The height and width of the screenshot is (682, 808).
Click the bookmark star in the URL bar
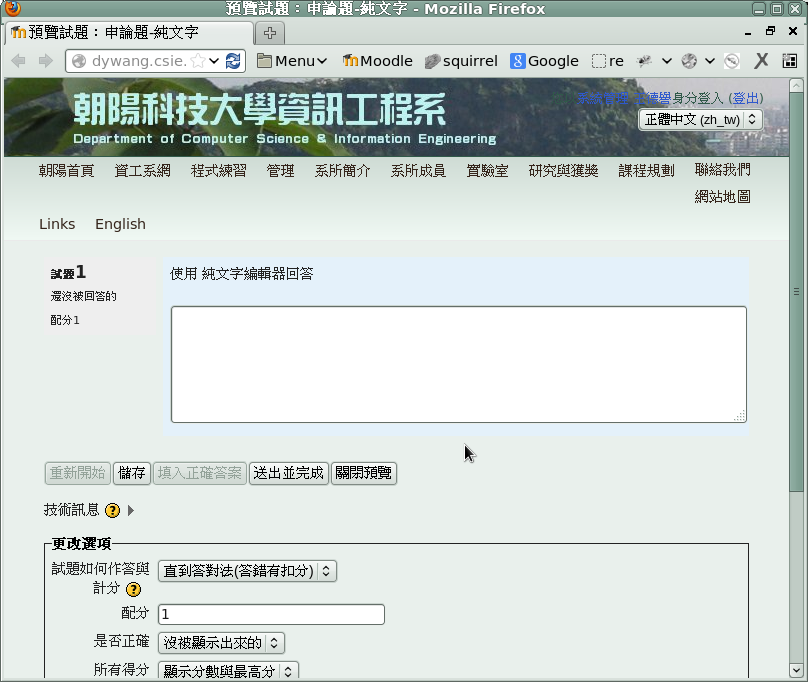(198, 61)
